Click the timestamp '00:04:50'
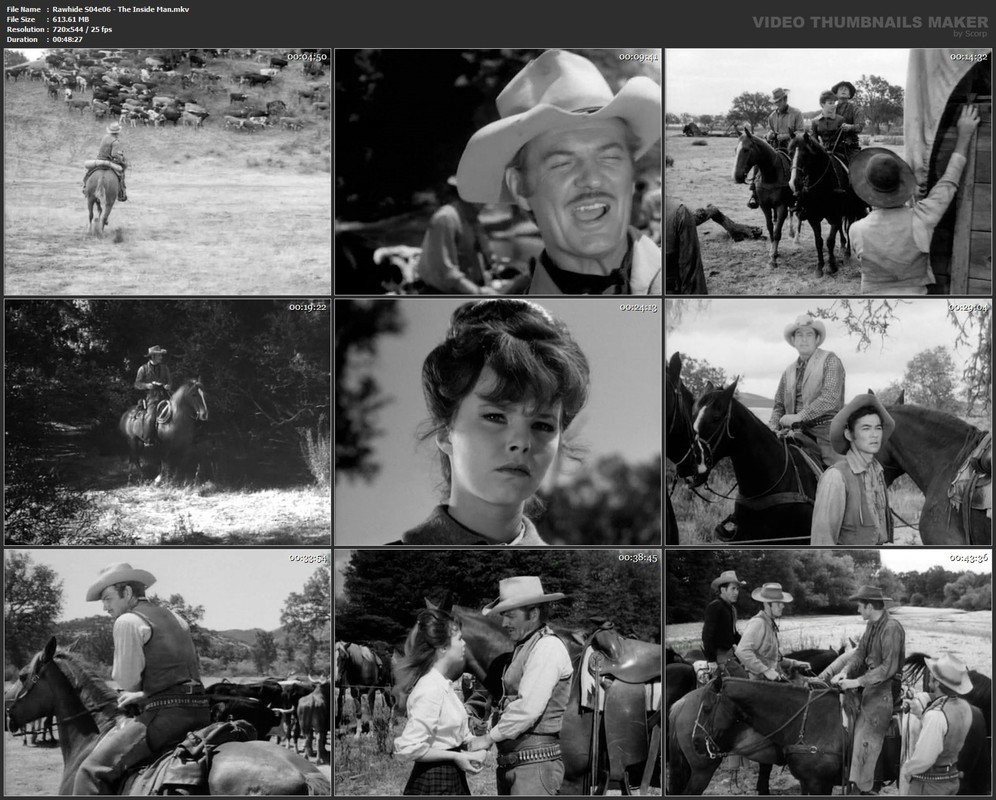The height and width of the screenshot is (800, 996). (x=307, y=57)
